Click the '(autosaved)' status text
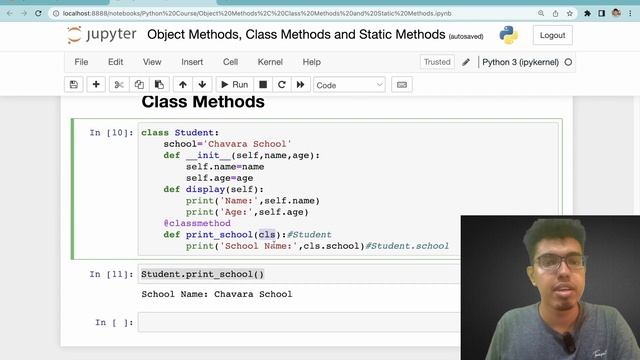The image size is (640, 360). 466,37
